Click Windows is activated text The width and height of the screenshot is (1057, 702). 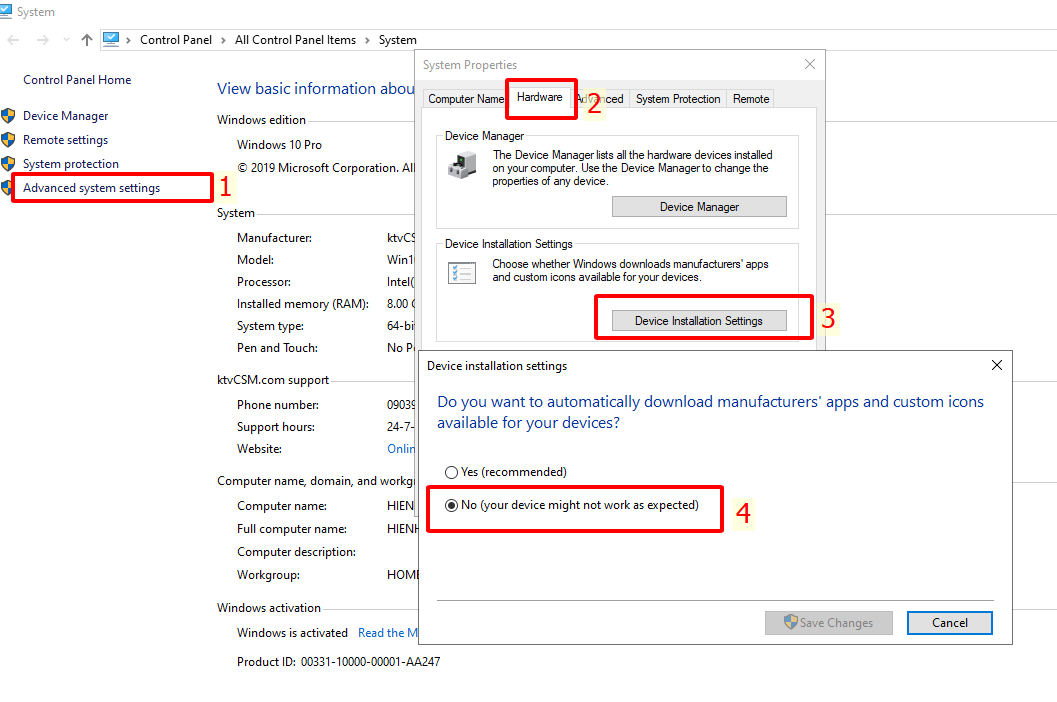point(292,633)
